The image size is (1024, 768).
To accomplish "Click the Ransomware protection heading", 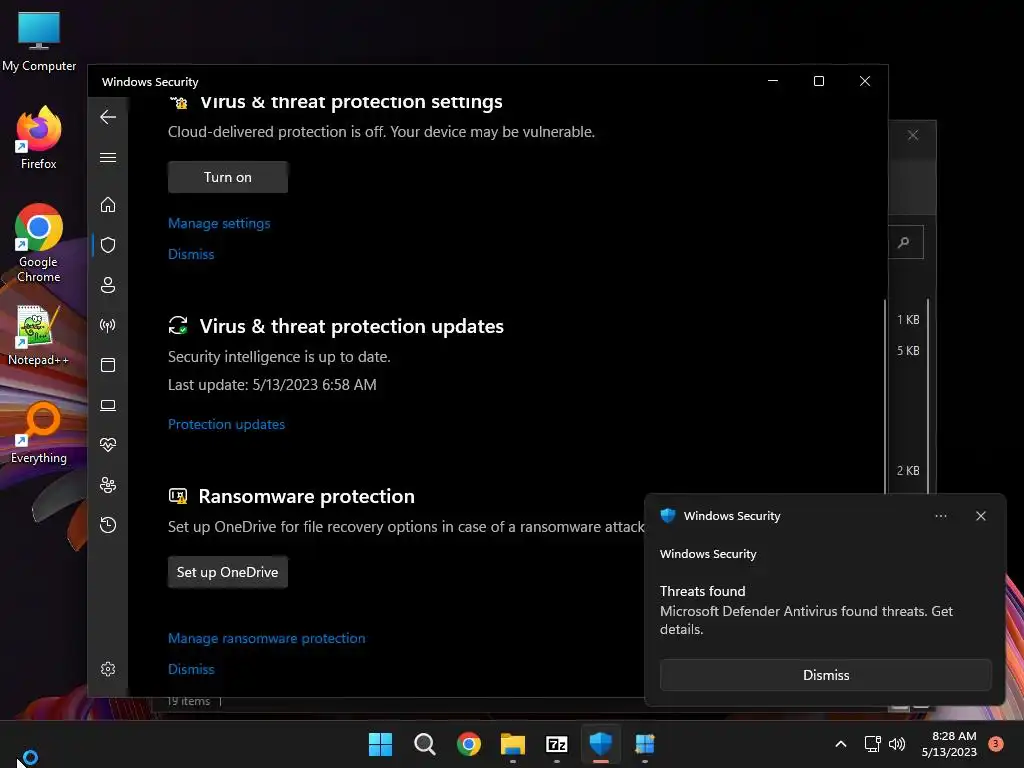I will [x=306, y=496].
